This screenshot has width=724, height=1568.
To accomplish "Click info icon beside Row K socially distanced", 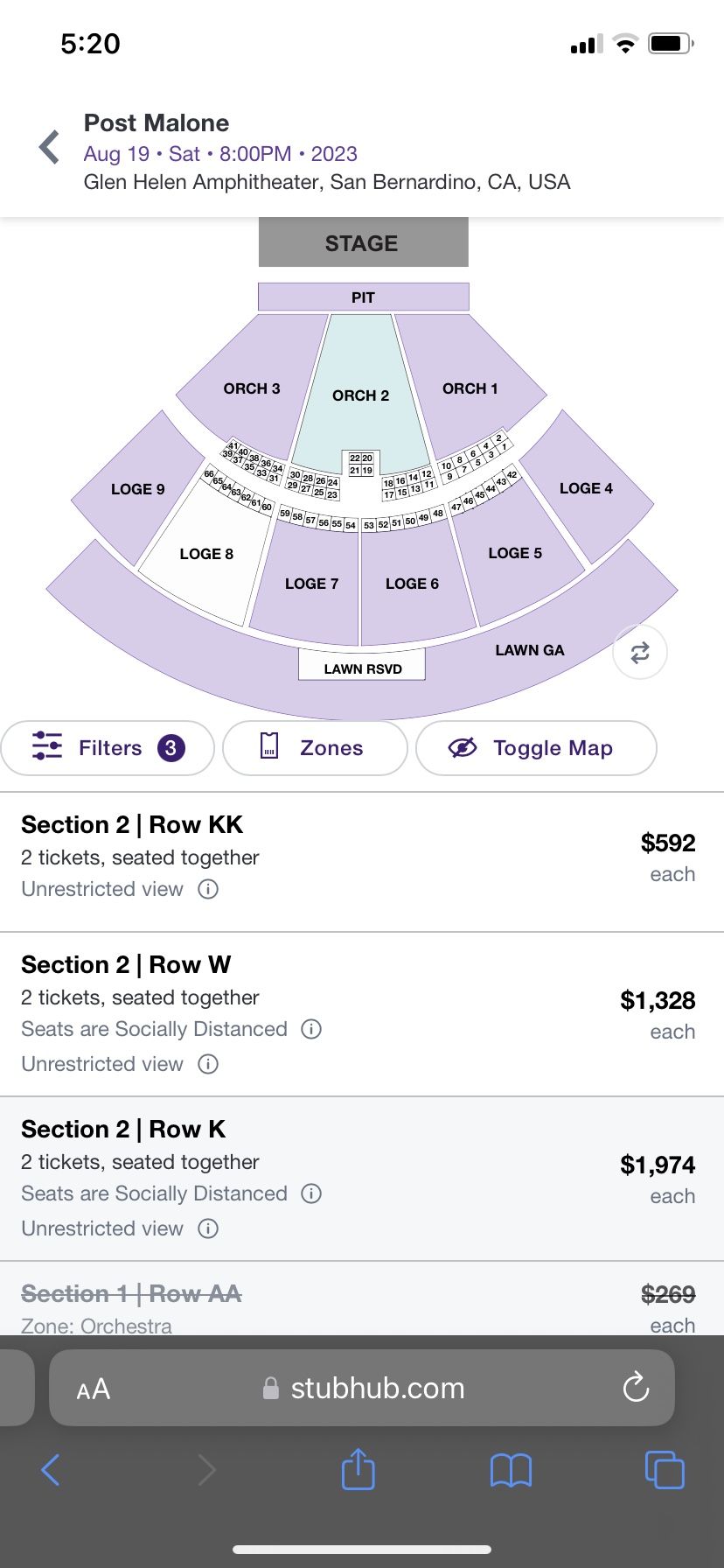I will pos(311,1193).
